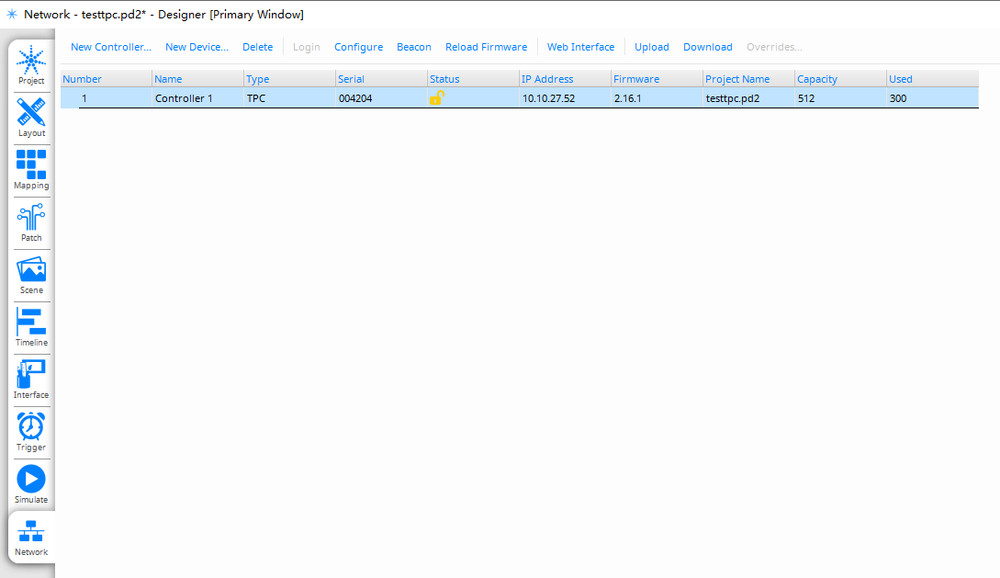Screen dimensions: 1000x578
Task: Open Configure for the controller
Action: 358,47
